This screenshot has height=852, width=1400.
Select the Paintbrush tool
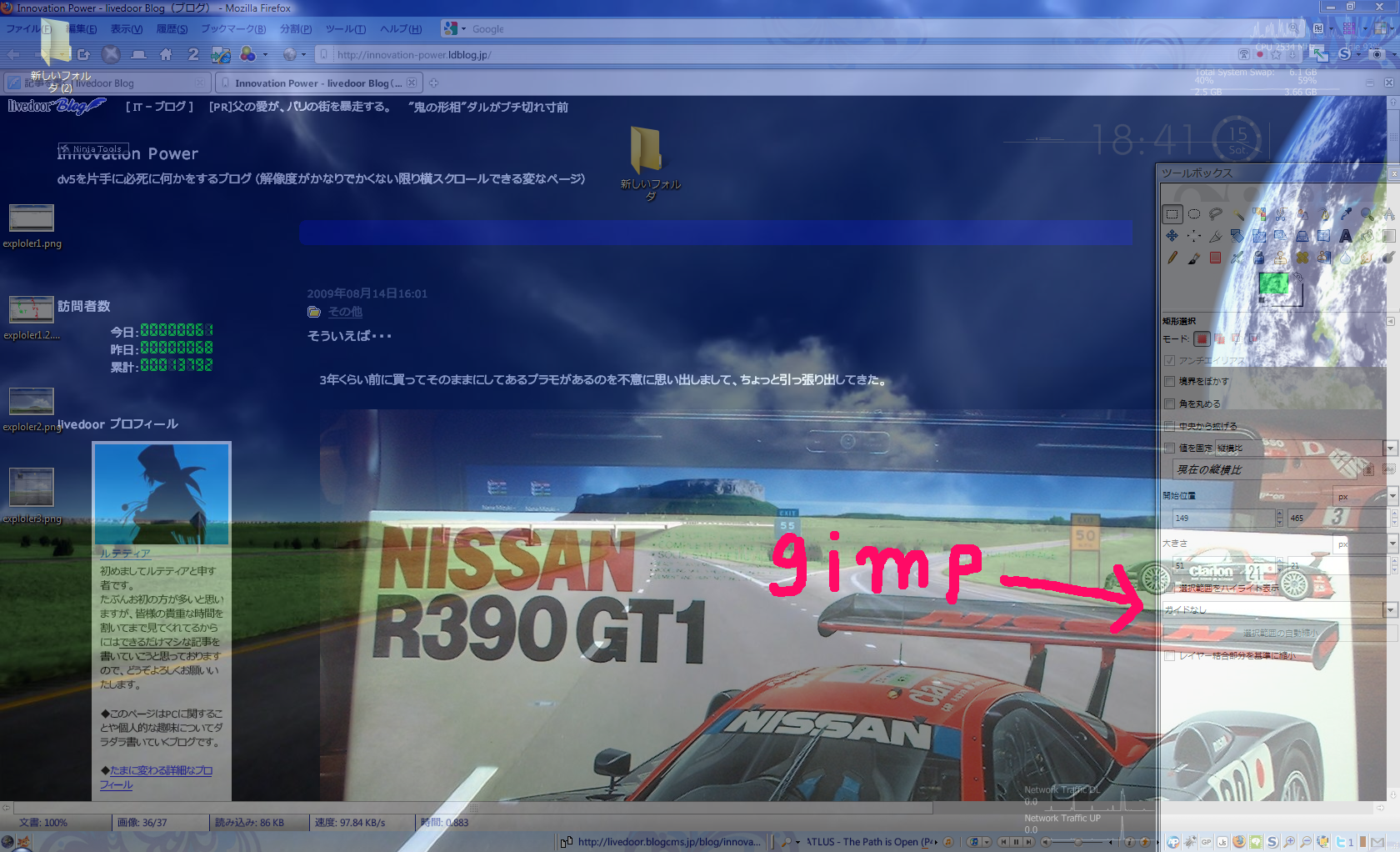(x=1194, y=258)
